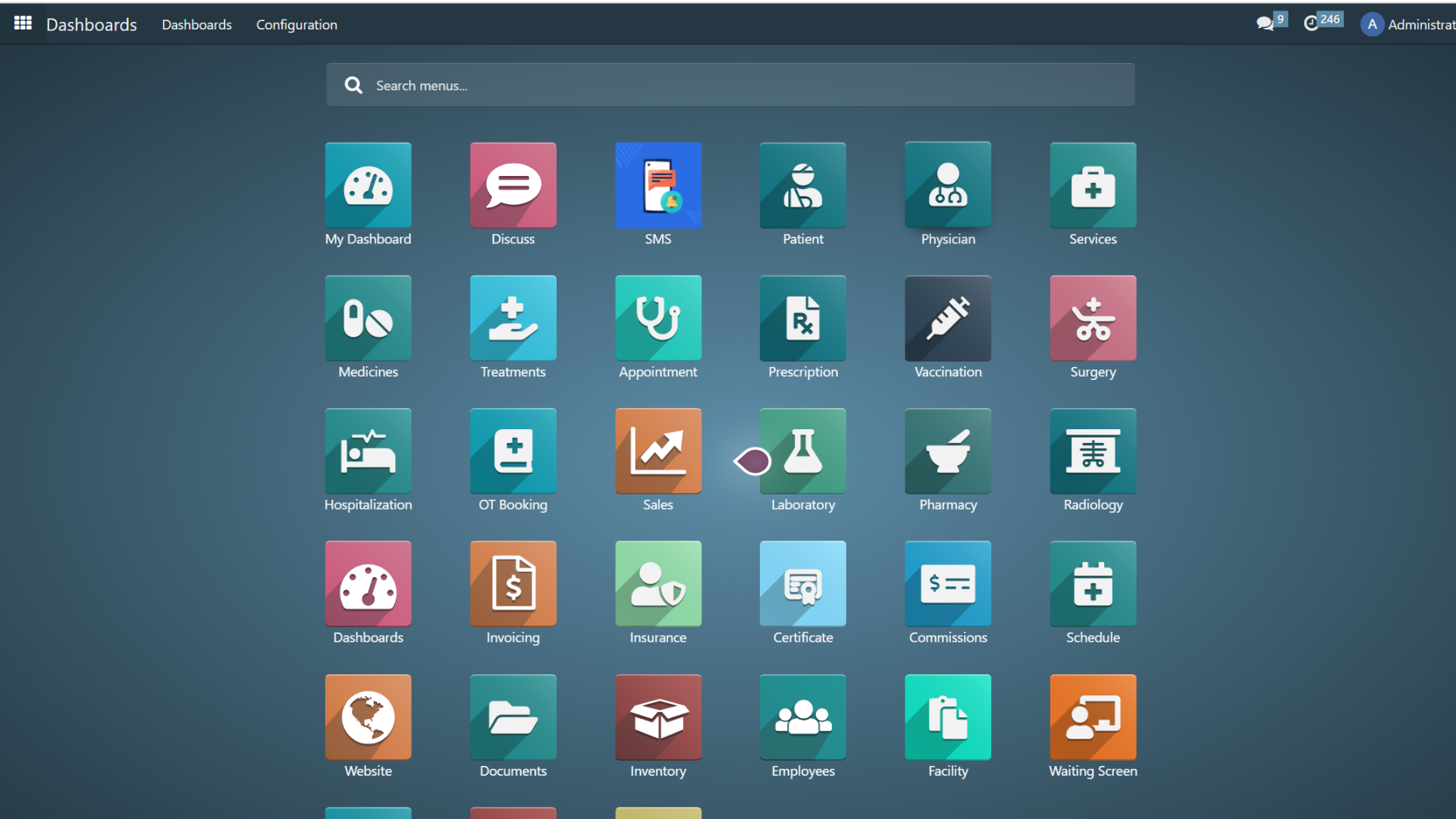Open the Insurance app icon
Viewport: 1456px width, 819px height.
pos(657,584)
